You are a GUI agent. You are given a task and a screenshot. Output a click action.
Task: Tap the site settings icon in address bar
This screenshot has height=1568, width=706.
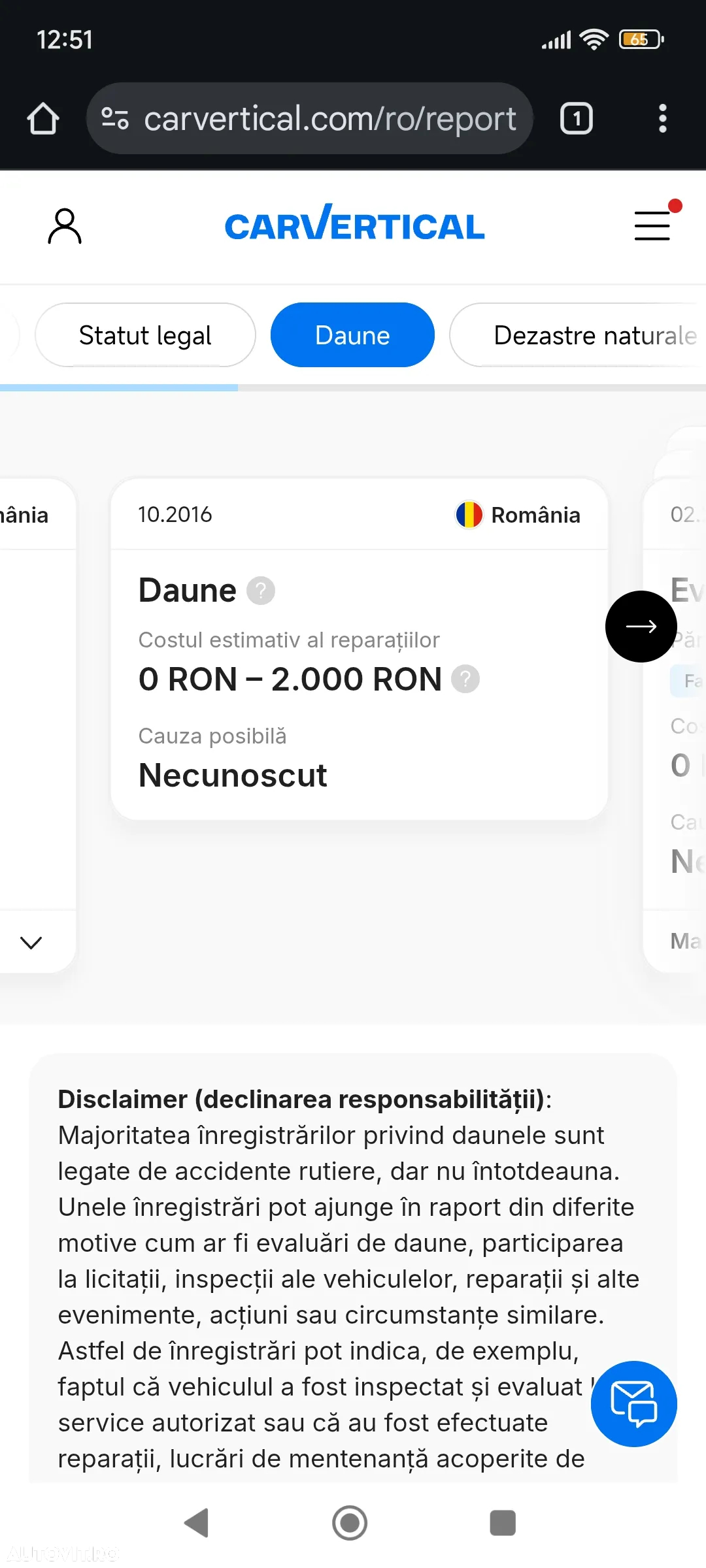[115, 118]
